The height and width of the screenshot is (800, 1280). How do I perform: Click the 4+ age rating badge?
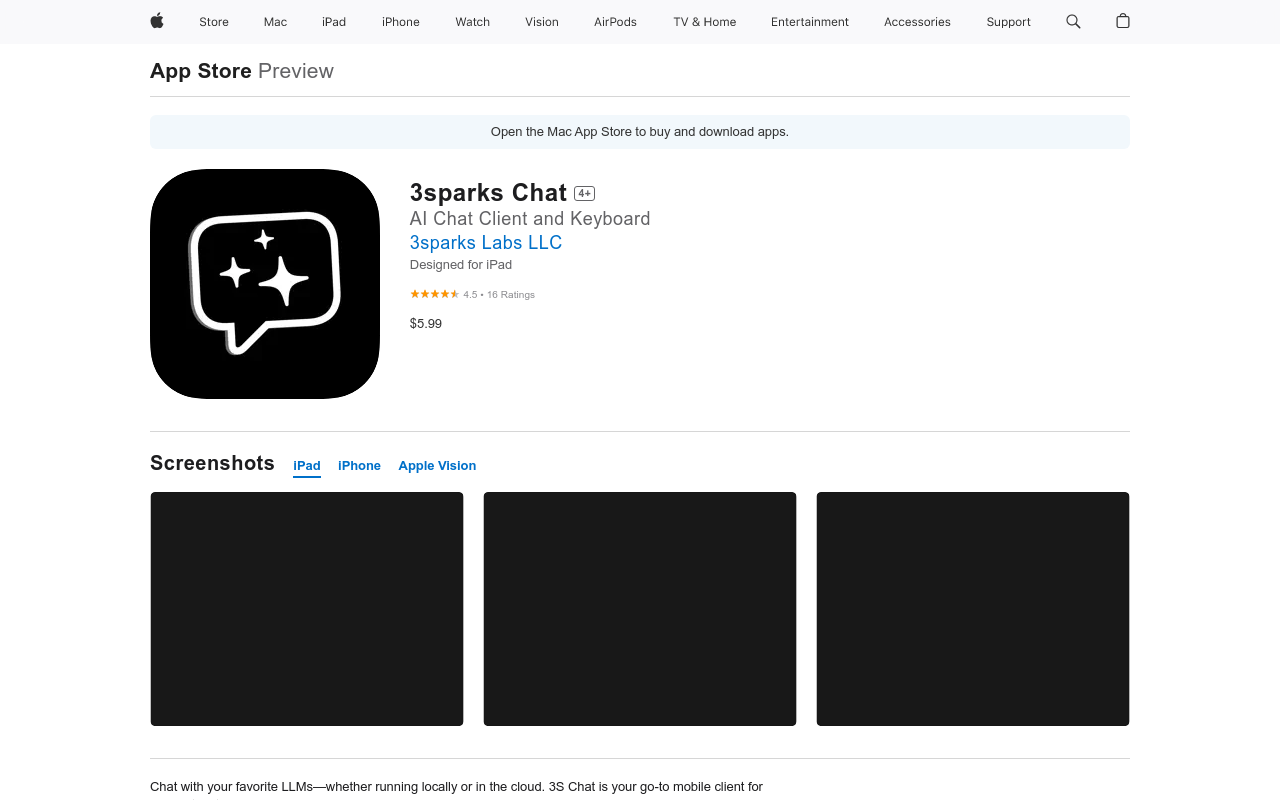point(585,194)
